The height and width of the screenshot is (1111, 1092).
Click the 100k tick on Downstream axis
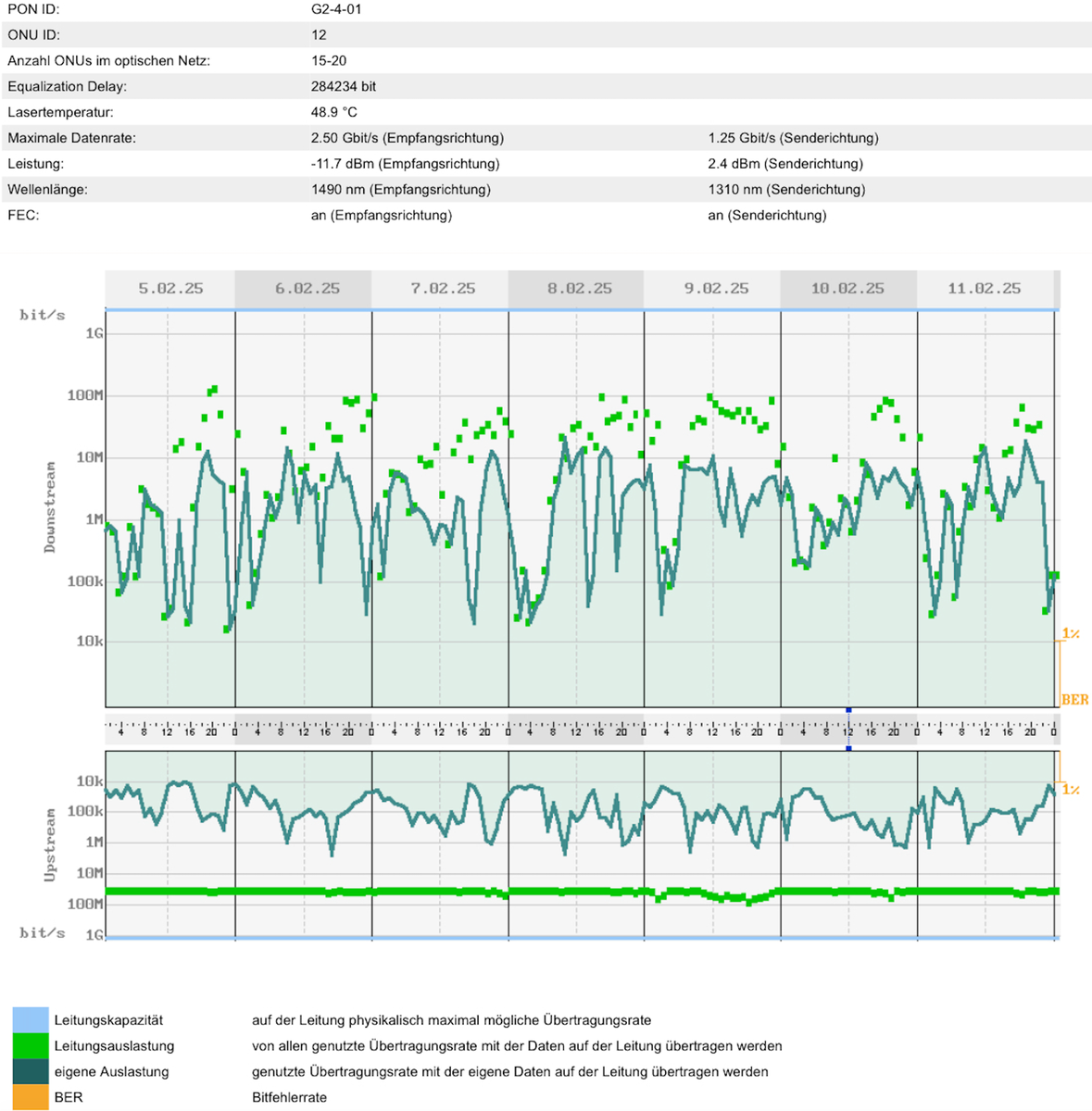(x=85, y=581)
